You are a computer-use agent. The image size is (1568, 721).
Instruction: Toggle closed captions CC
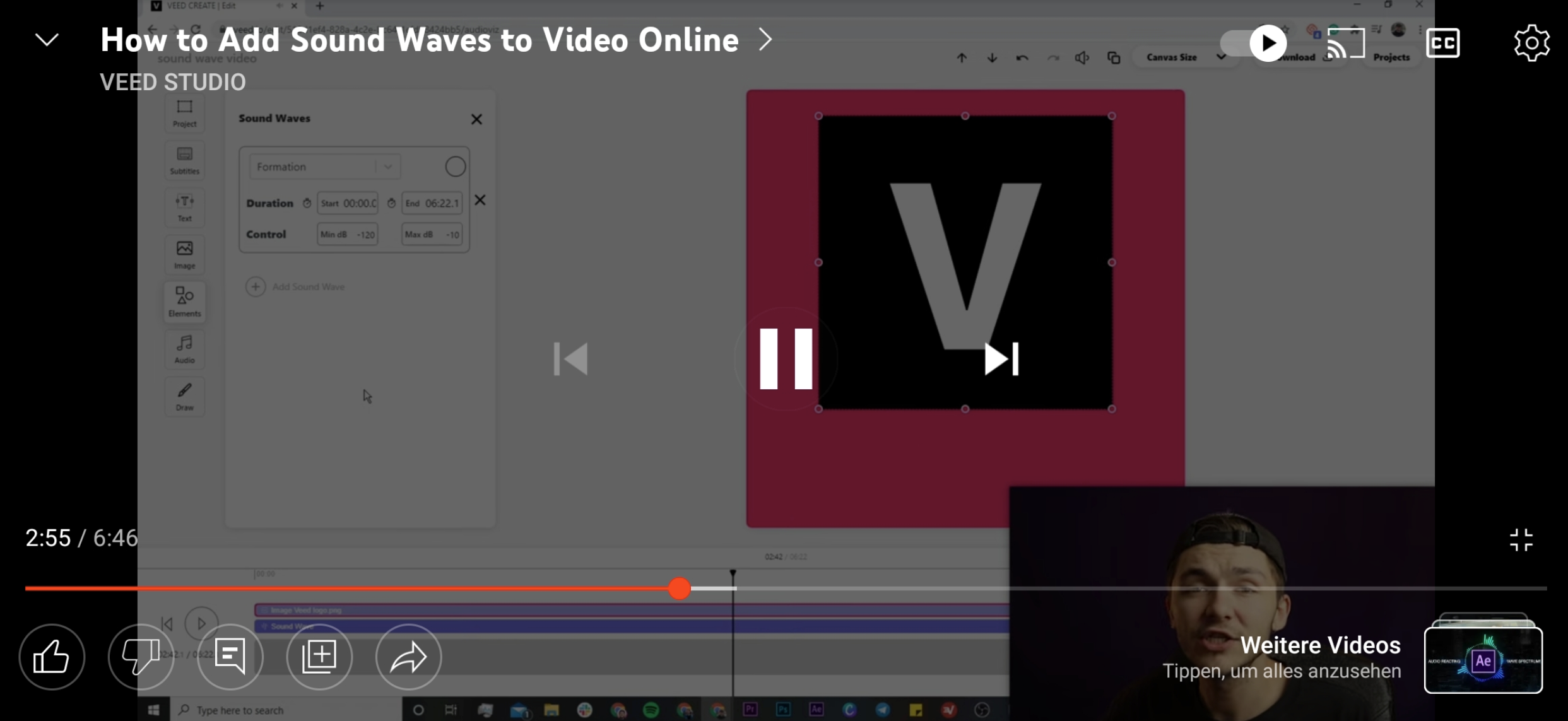[x=1442, y=43]
